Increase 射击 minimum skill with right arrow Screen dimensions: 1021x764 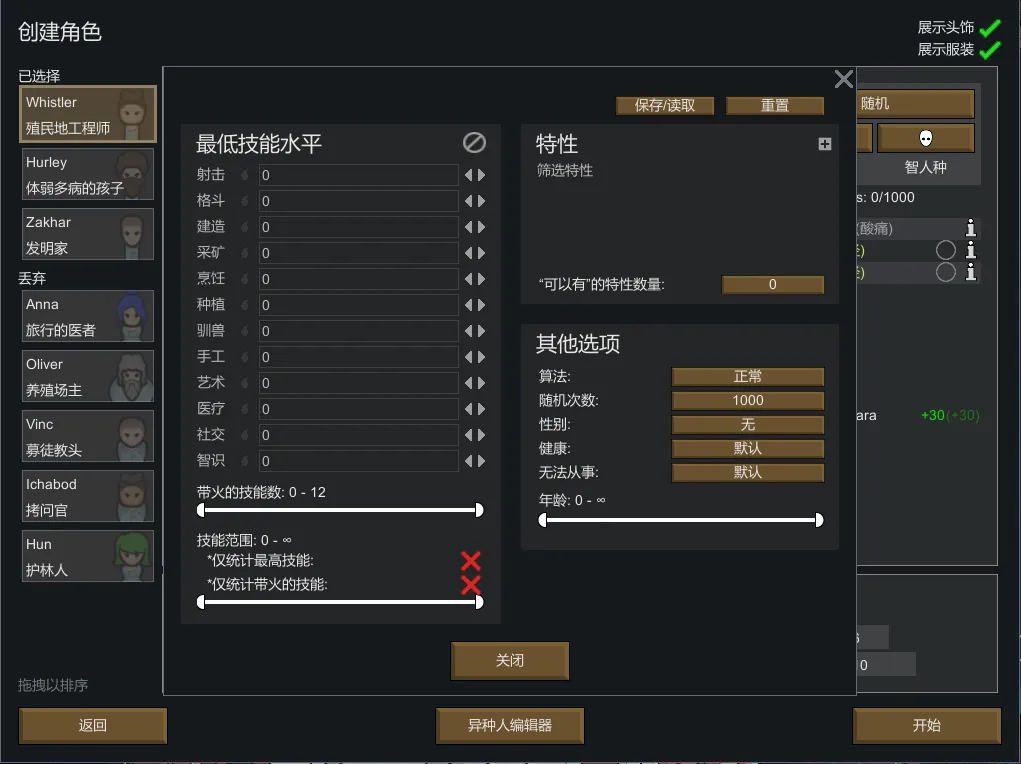(x=482, y=175)
